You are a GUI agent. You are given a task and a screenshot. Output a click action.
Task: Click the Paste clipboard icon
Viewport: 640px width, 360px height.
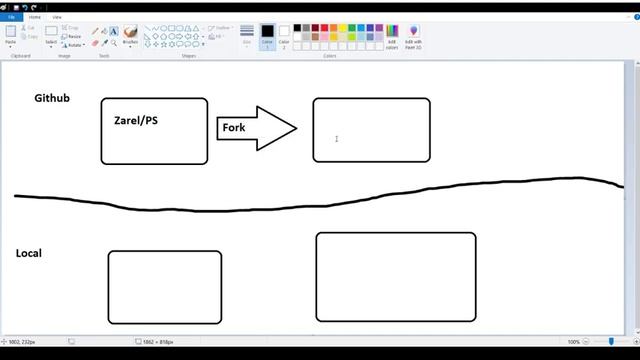11,31
